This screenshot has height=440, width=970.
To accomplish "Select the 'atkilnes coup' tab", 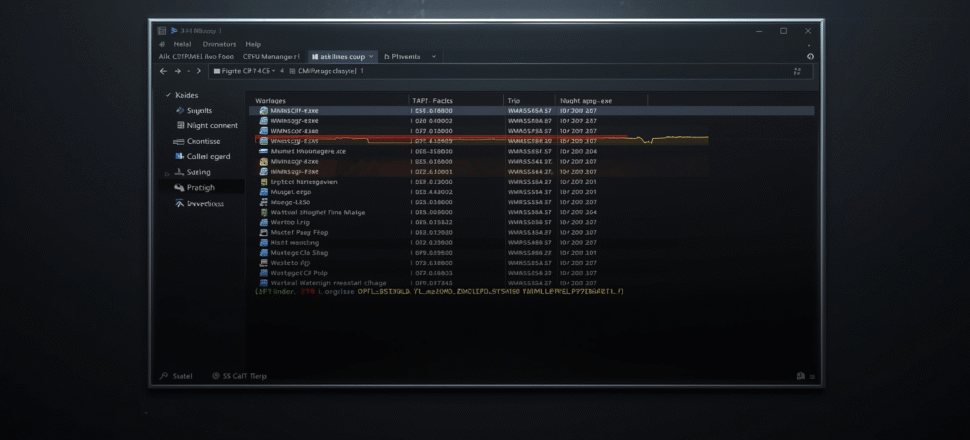I will [x=342, y=57].
